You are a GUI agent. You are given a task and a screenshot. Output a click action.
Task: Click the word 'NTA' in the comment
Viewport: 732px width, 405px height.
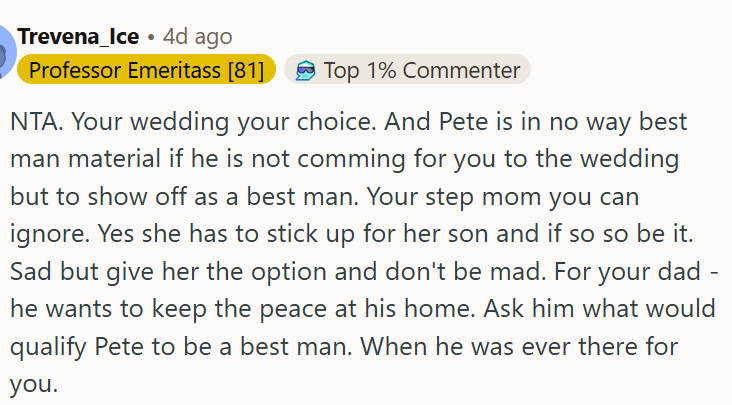point(35,122)
